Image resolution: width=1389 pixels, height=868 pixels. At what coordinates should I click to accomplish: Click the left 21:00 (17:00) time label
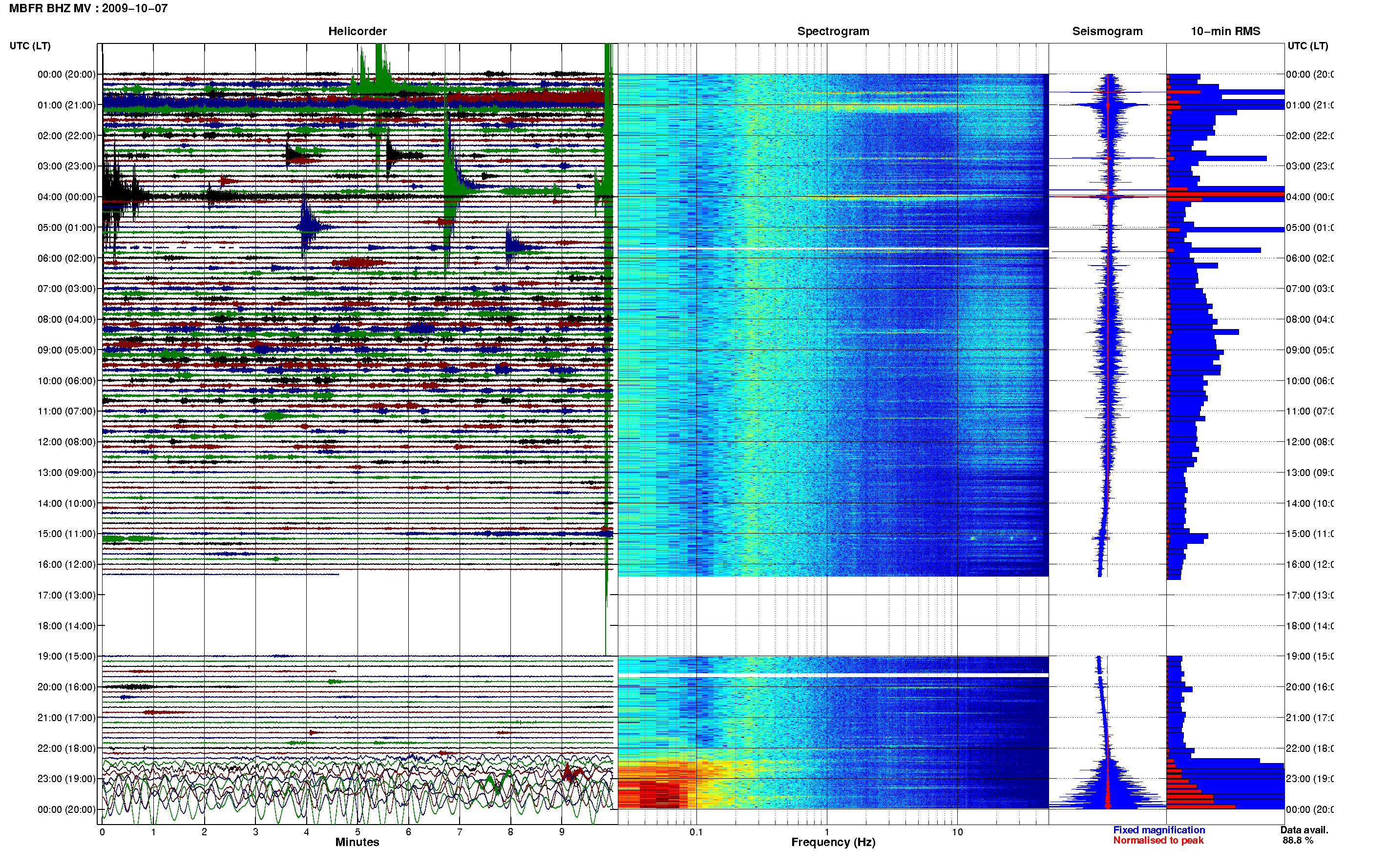(66, 718)
